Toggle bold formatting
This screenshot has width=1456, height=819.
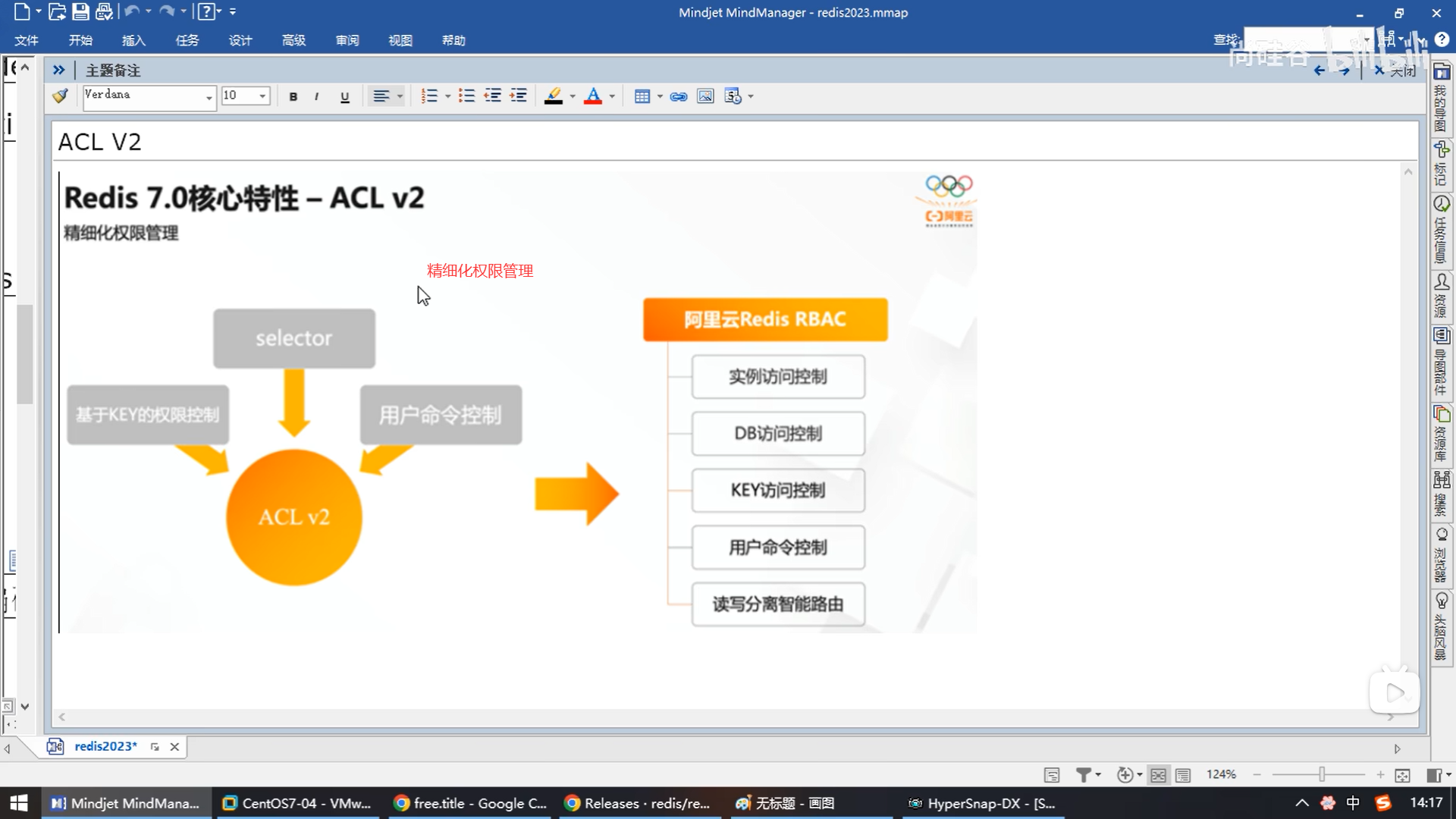click(x=293, y=96)
